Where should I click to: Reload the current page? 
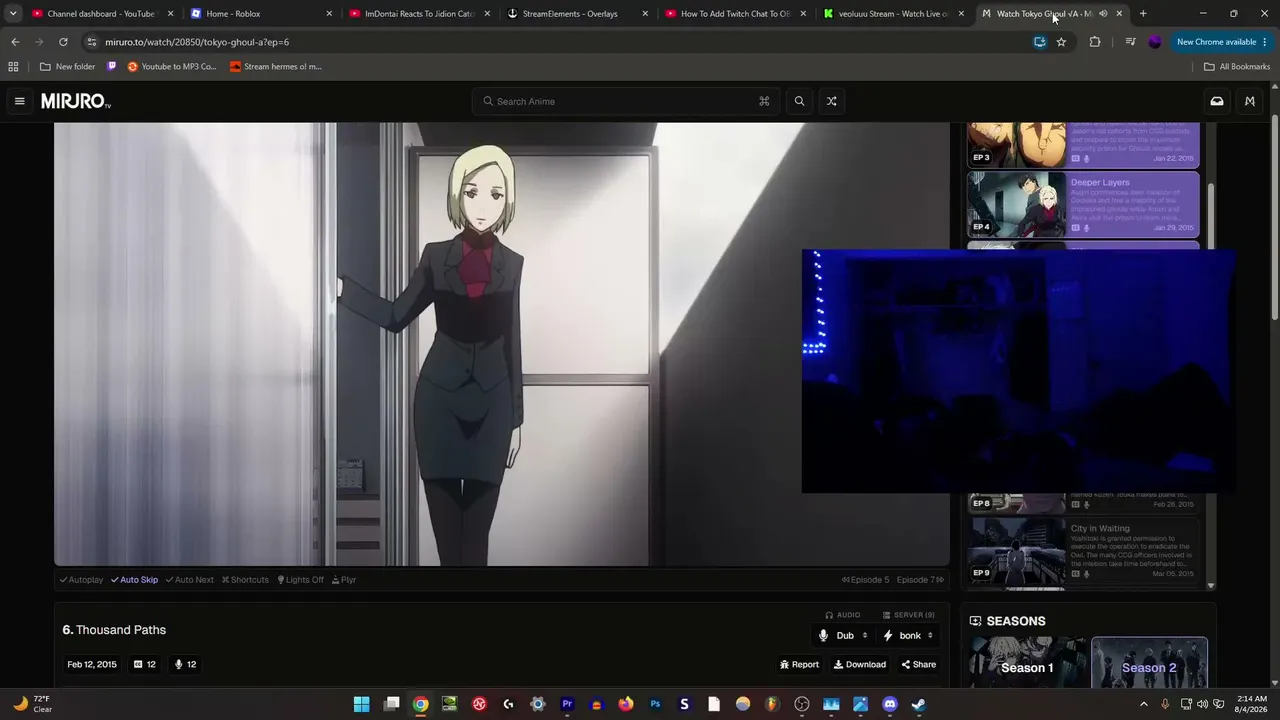pos(63,42)
